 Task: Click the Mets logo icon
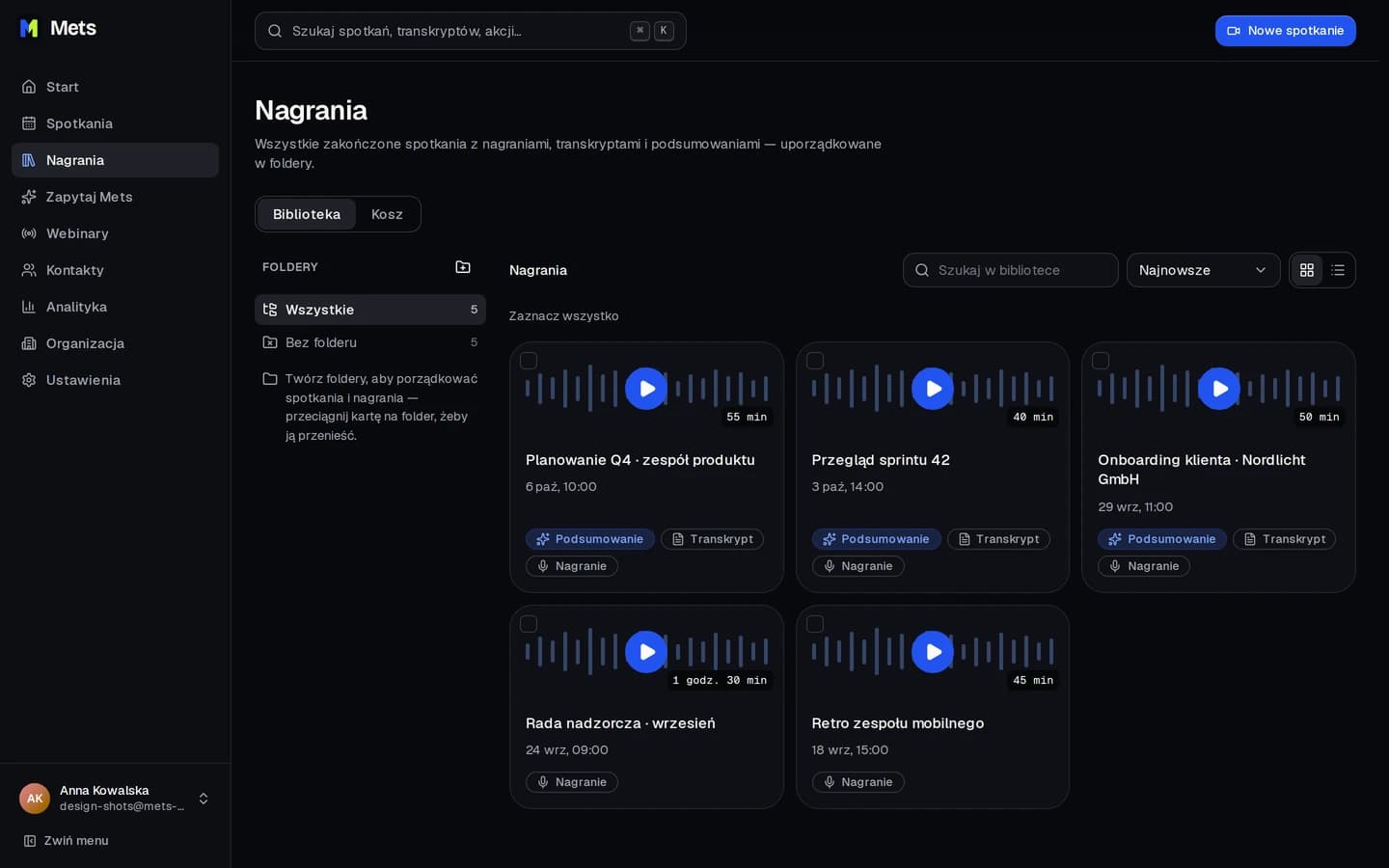pos(29,28)
